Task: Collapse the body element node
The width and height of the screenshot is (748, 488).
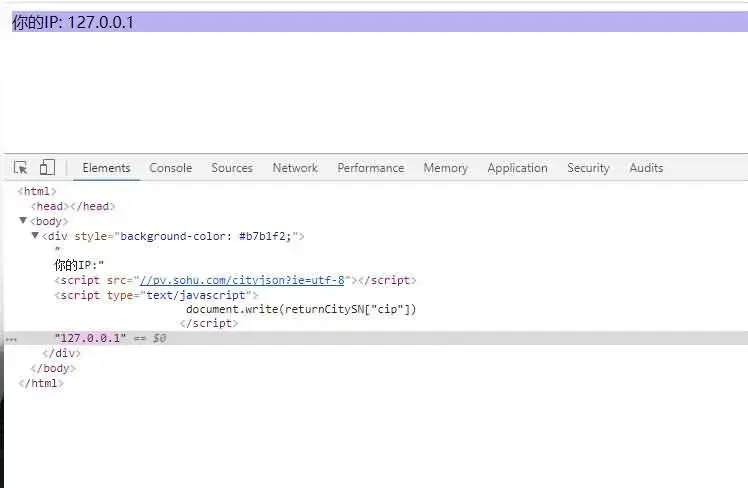Action: (22, 220)
